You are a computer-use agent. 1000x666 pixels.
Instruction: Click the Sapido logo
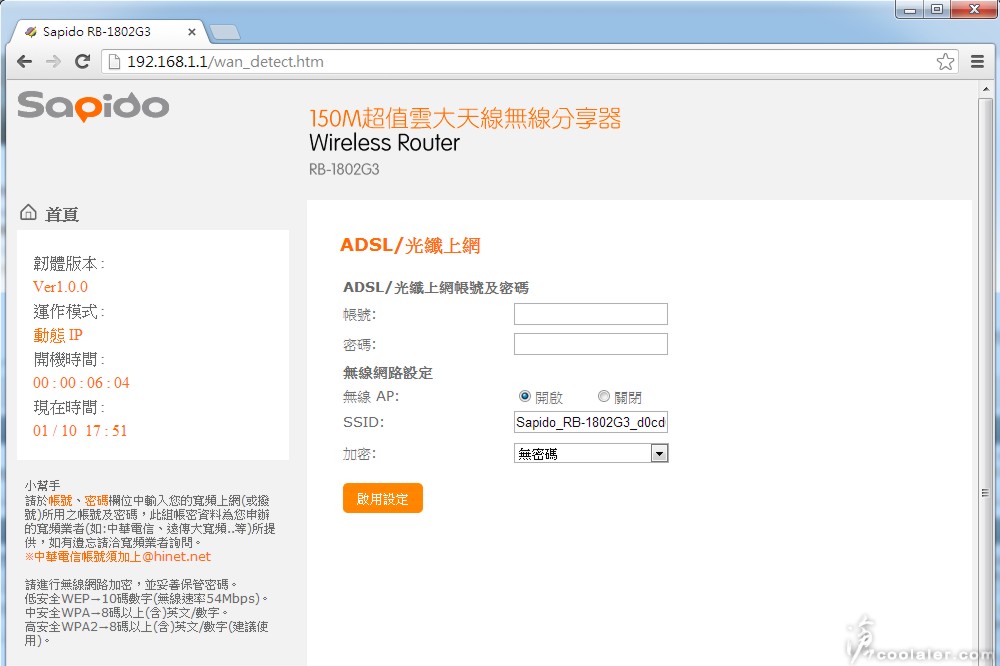click(x=93, y=106)
